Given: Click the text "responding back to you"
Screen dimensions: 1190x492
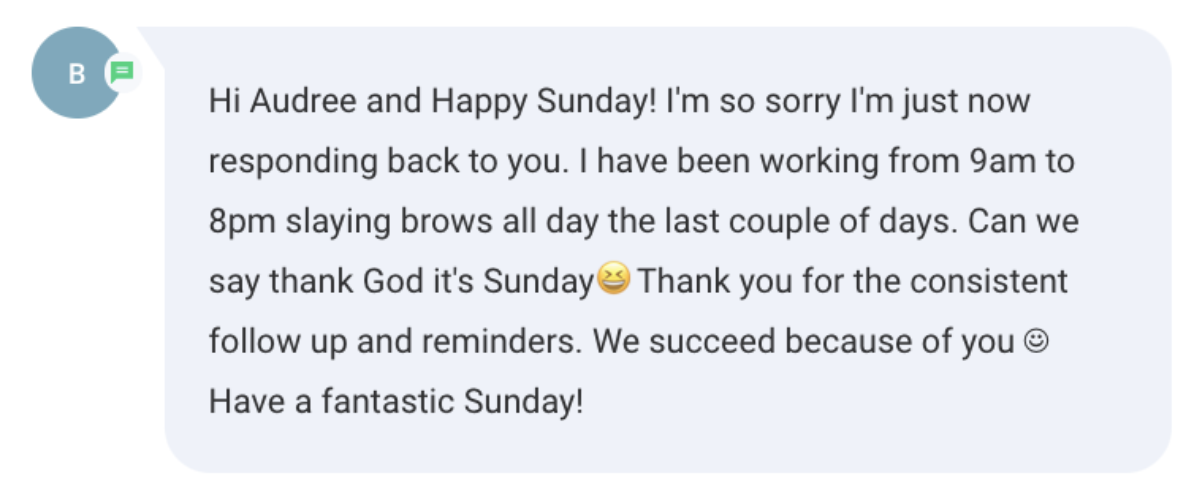Looking at the screenshot, I should point(391,162).
